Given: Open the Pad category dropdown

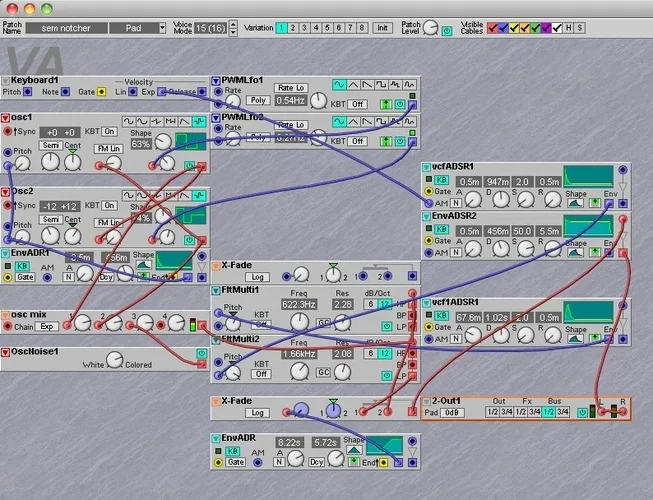Looking at the screenshot, I should coord(137,28).
